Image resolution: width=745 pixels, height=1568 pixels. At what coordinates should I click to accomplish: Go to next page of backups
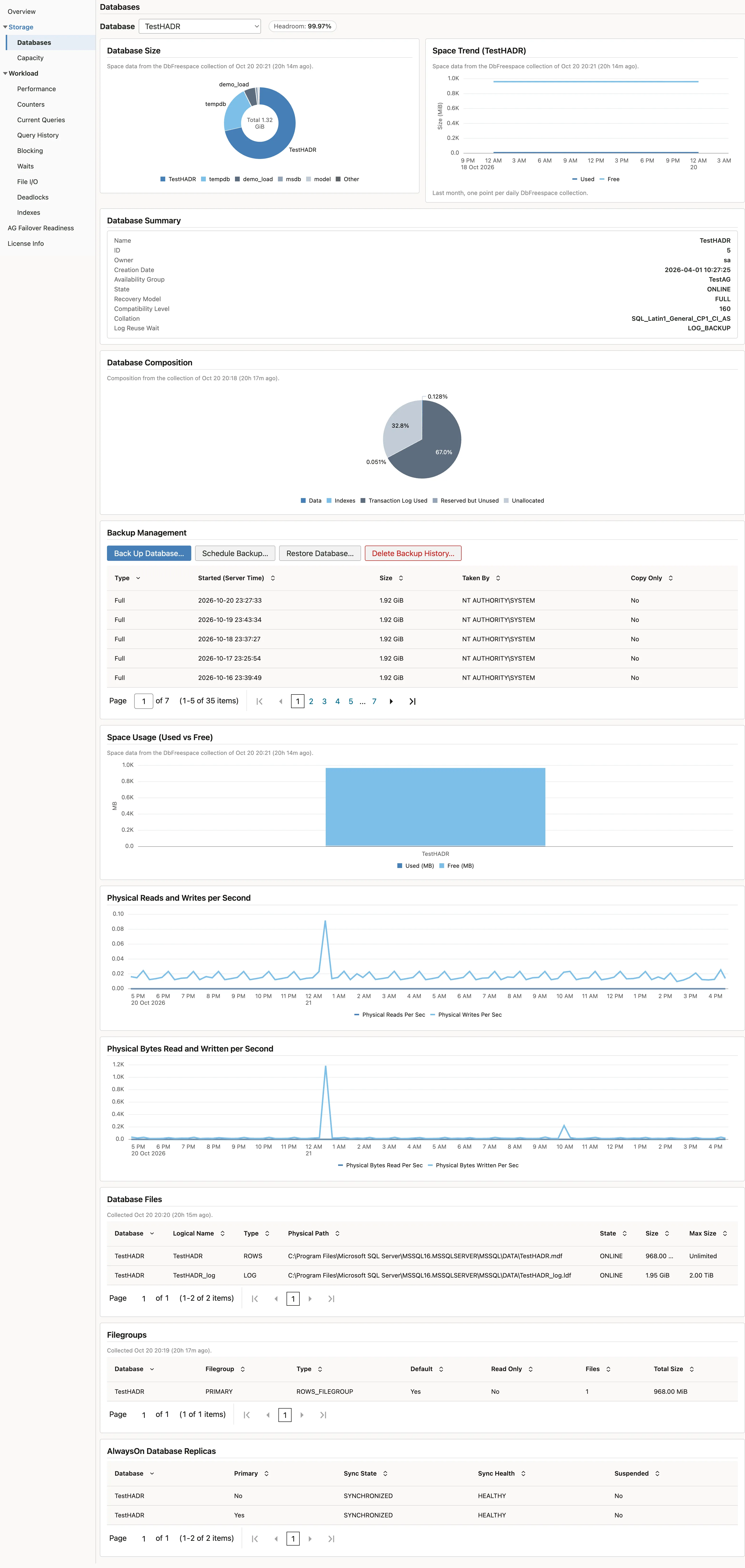pos(391,701)
